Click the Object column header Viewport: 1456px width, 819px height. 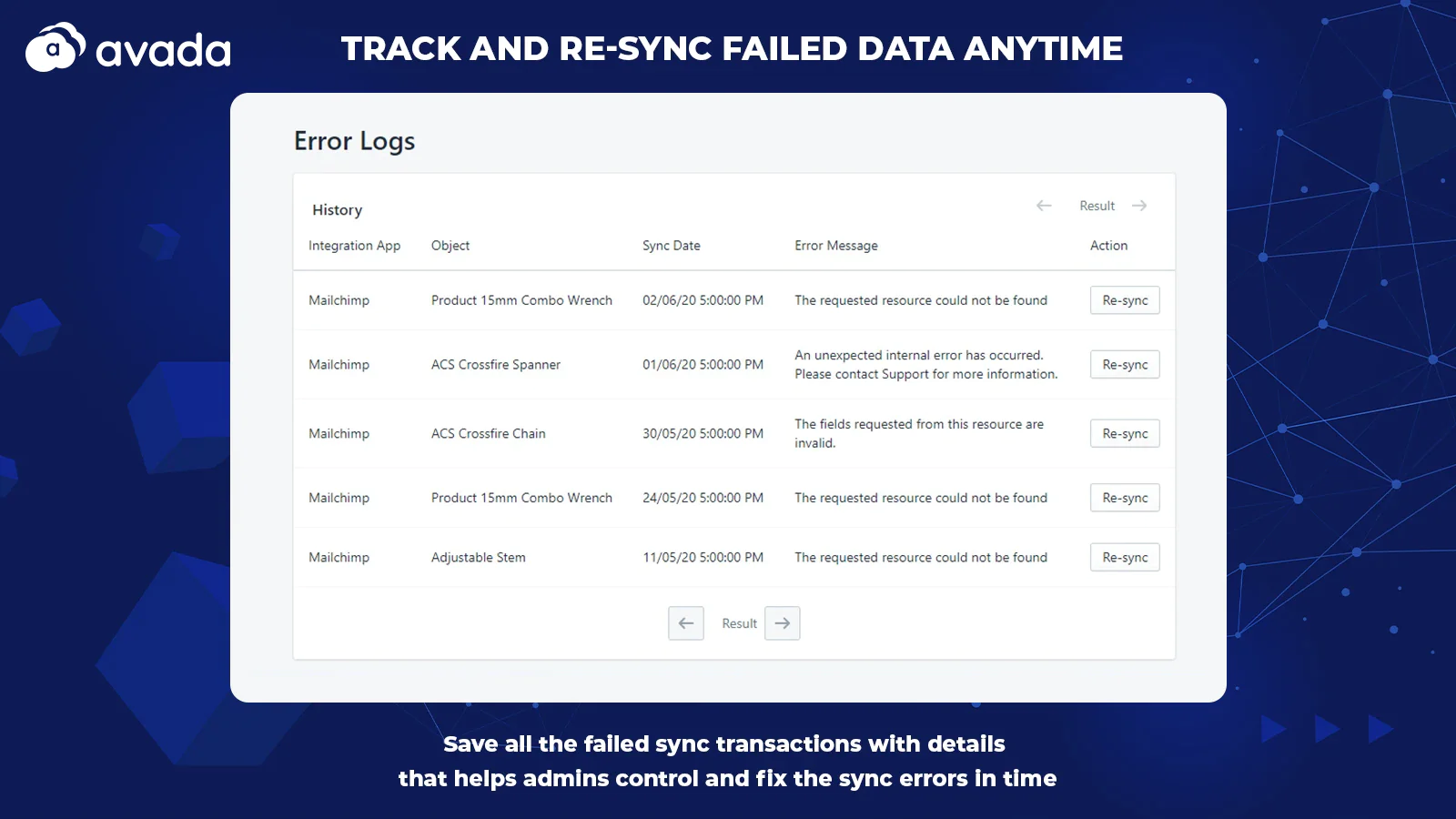(x=450, y=246)
